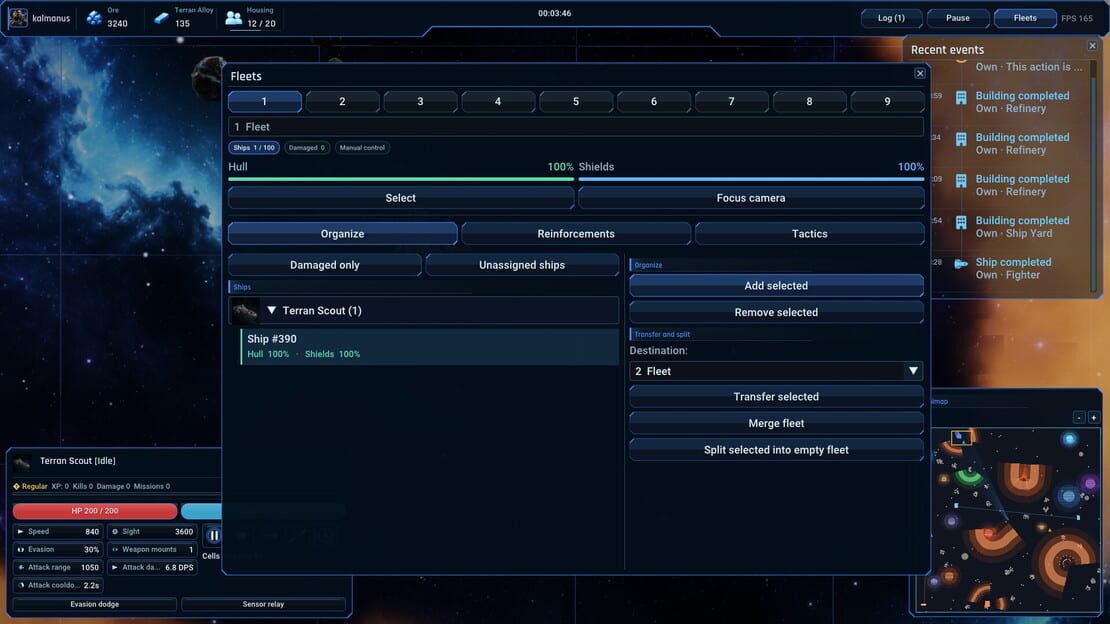Switch to fleet tab 5
The height and width of the screenshot is (624, 1110).
(x=576, y=101)
